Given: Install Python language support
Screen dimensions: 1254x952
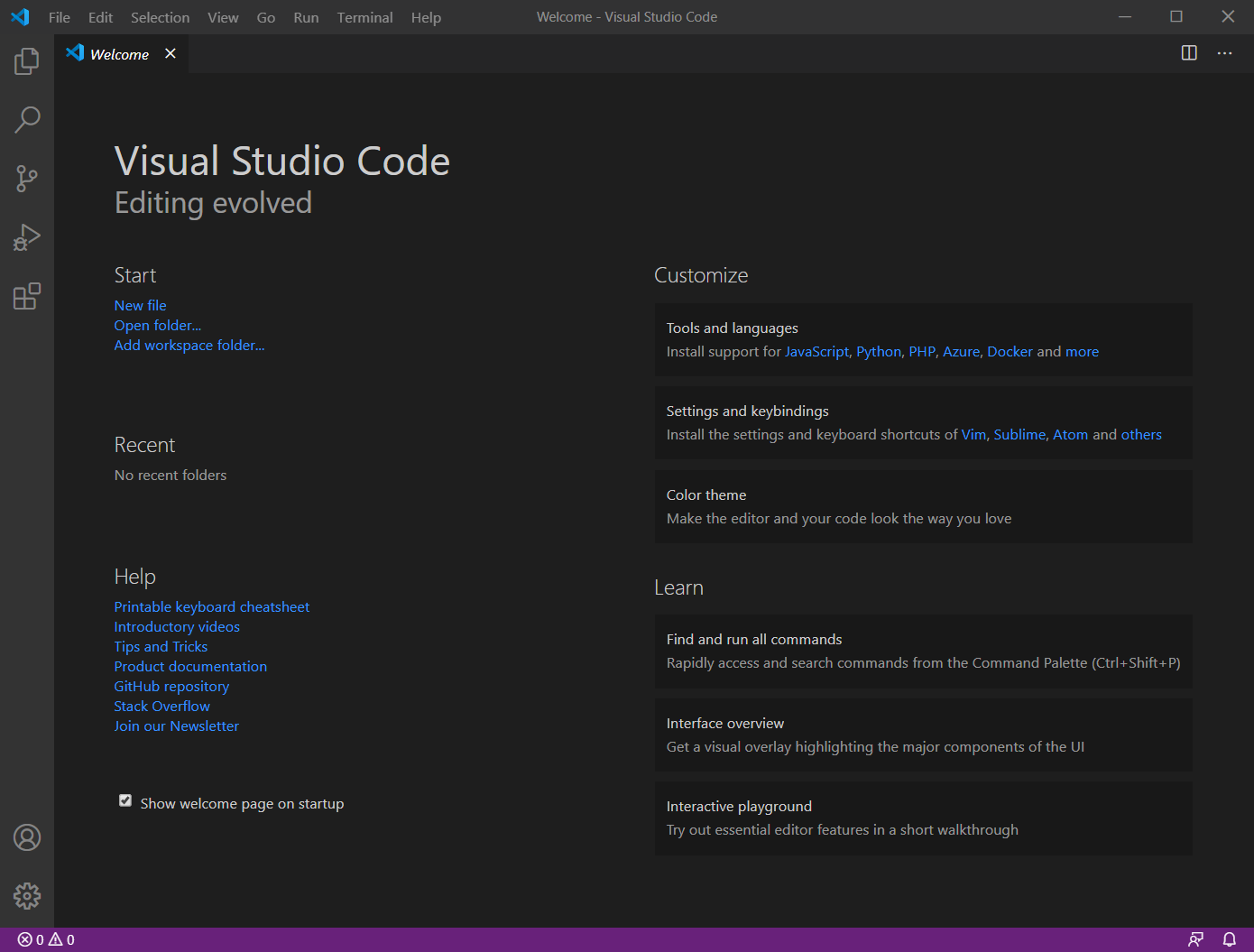Looking at the screenshot, I should pyautogui.click(x=879, y=352).
